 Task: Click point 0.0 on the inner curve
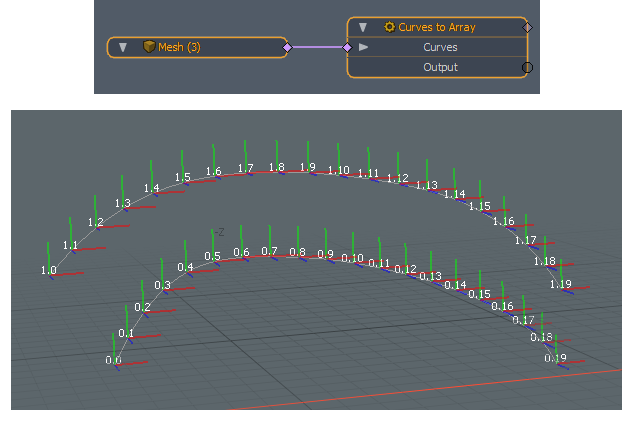[x=114, y=361]
